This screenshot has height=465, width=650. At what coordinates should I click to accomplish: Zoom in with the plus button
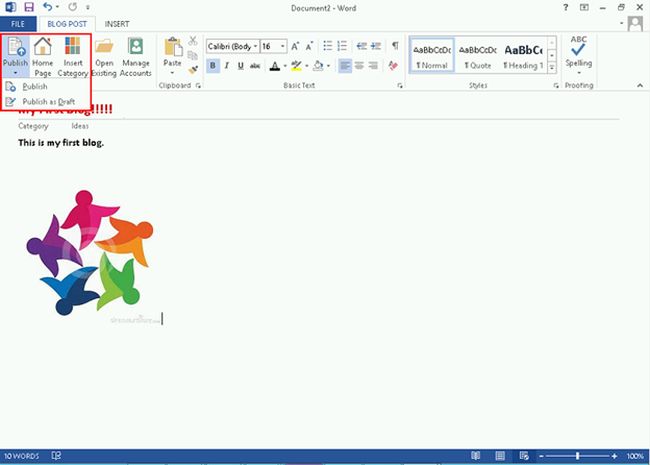tap(614, 456)
